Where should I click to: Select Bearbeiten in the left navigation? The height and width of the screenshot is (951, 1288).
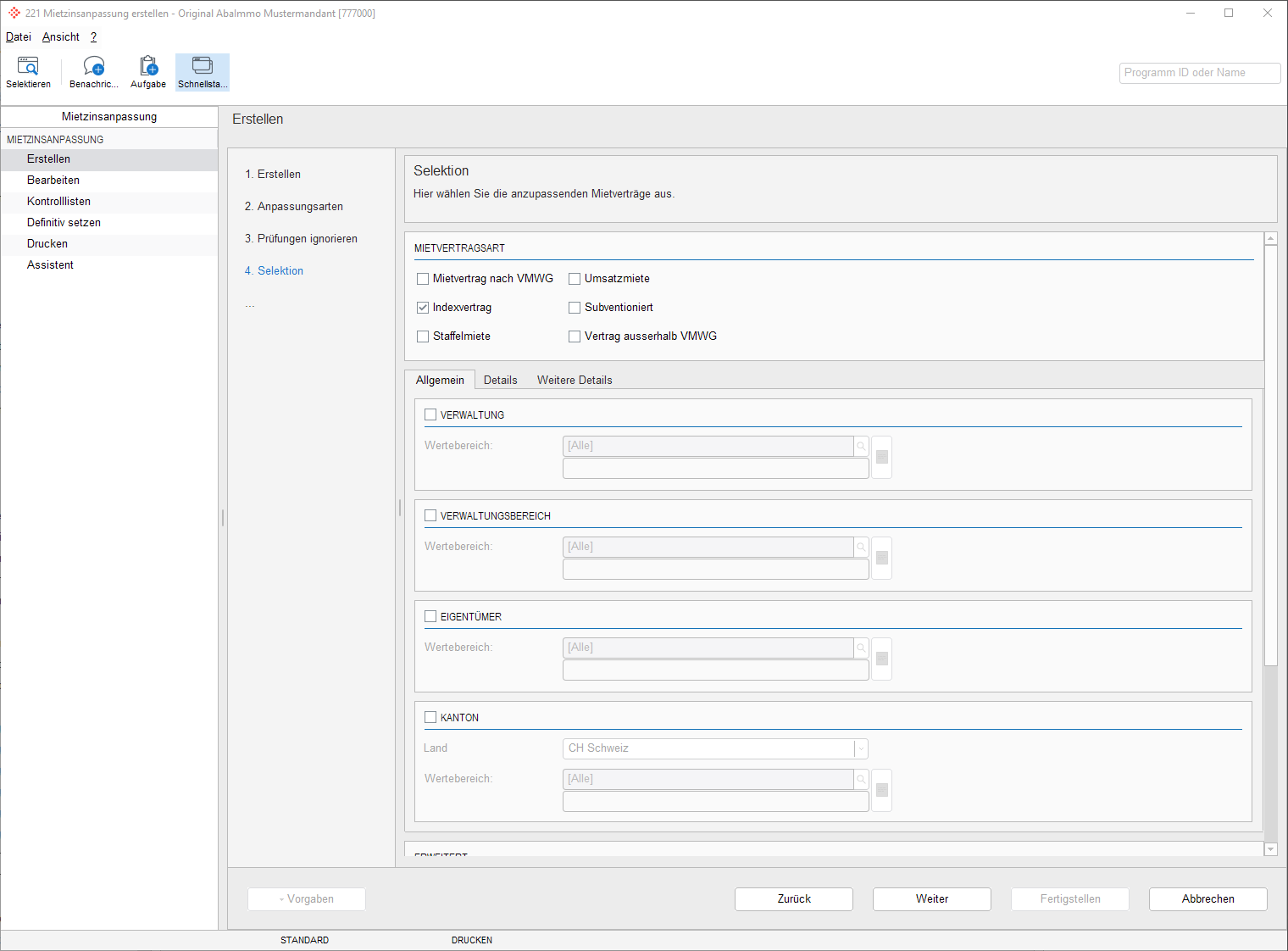click(109, 181)
